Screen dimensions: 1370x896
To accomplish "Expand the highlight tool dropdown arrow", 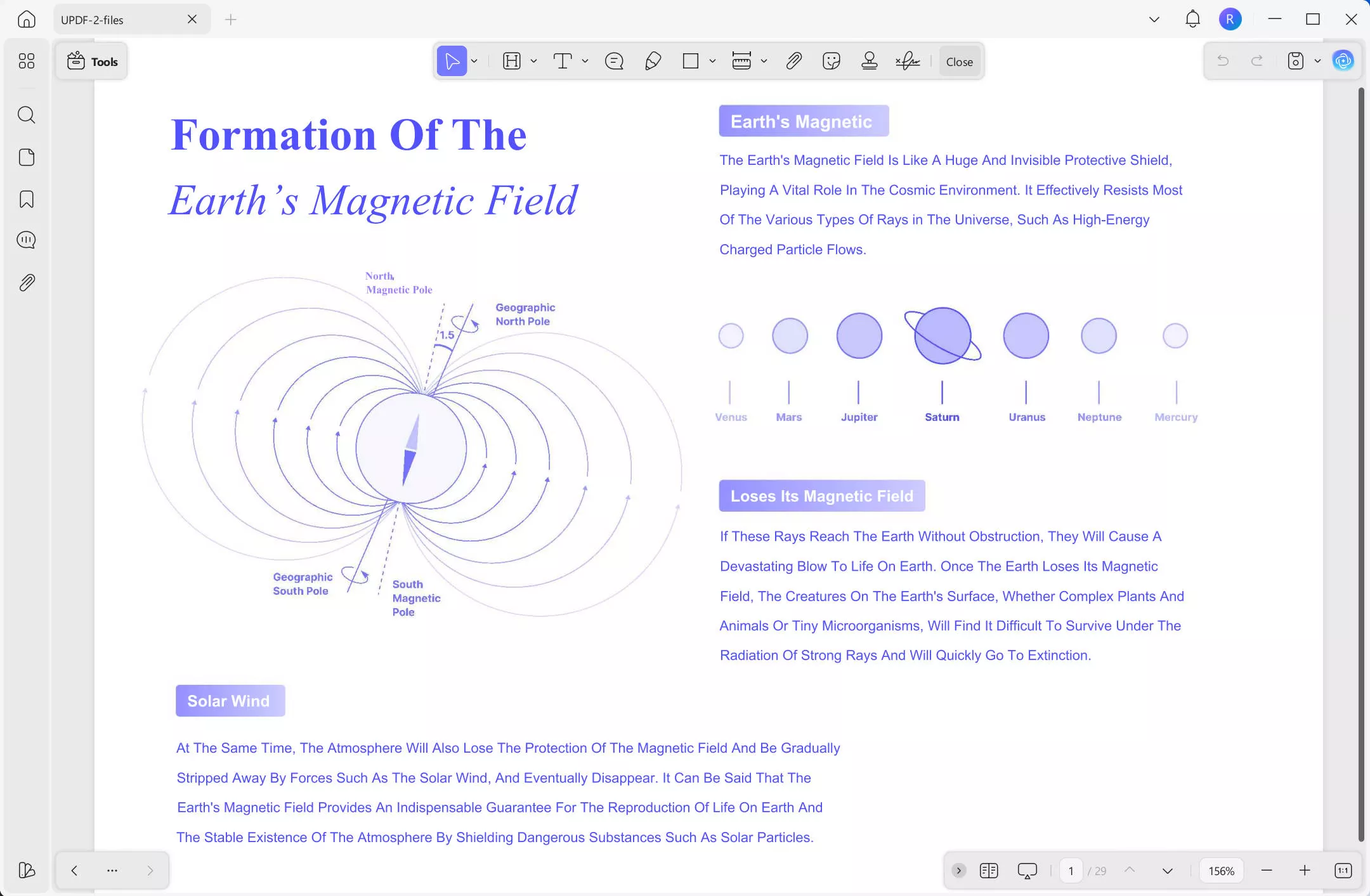I will pyautogui.click(x=534, y=62).
